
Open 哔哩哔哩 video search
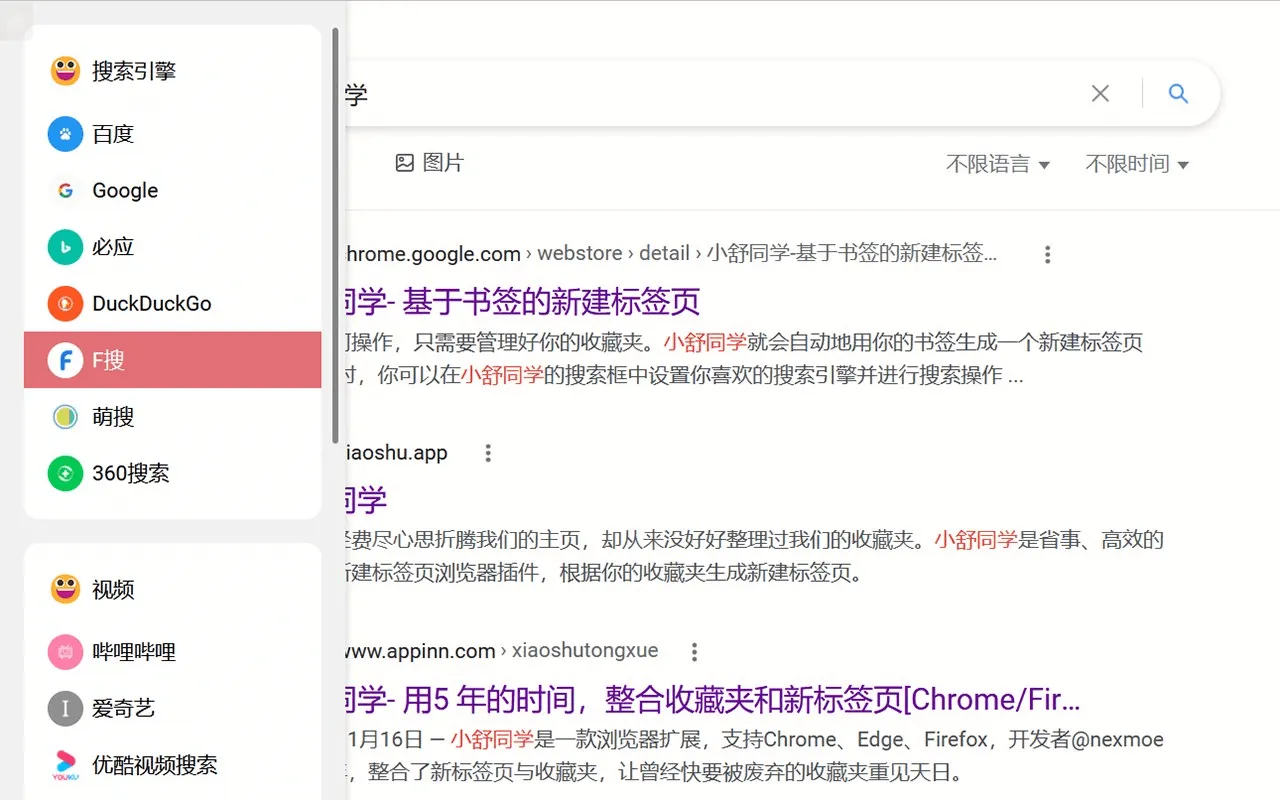(x=64, y=651)
